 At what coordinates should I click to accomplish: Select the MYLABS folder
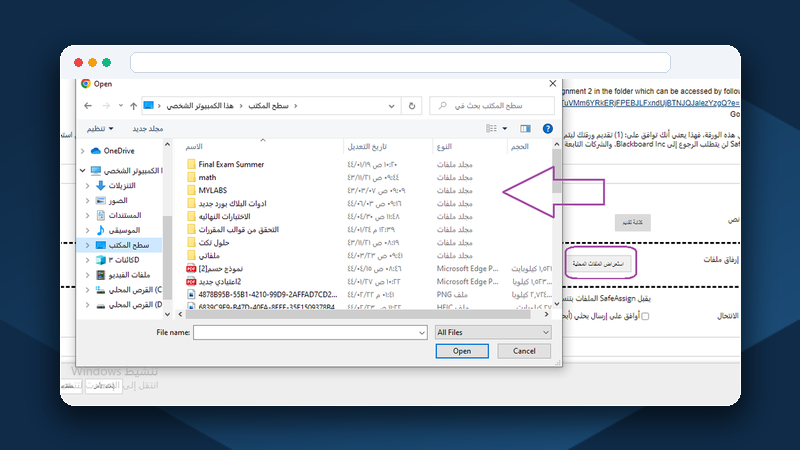point(212,190)
